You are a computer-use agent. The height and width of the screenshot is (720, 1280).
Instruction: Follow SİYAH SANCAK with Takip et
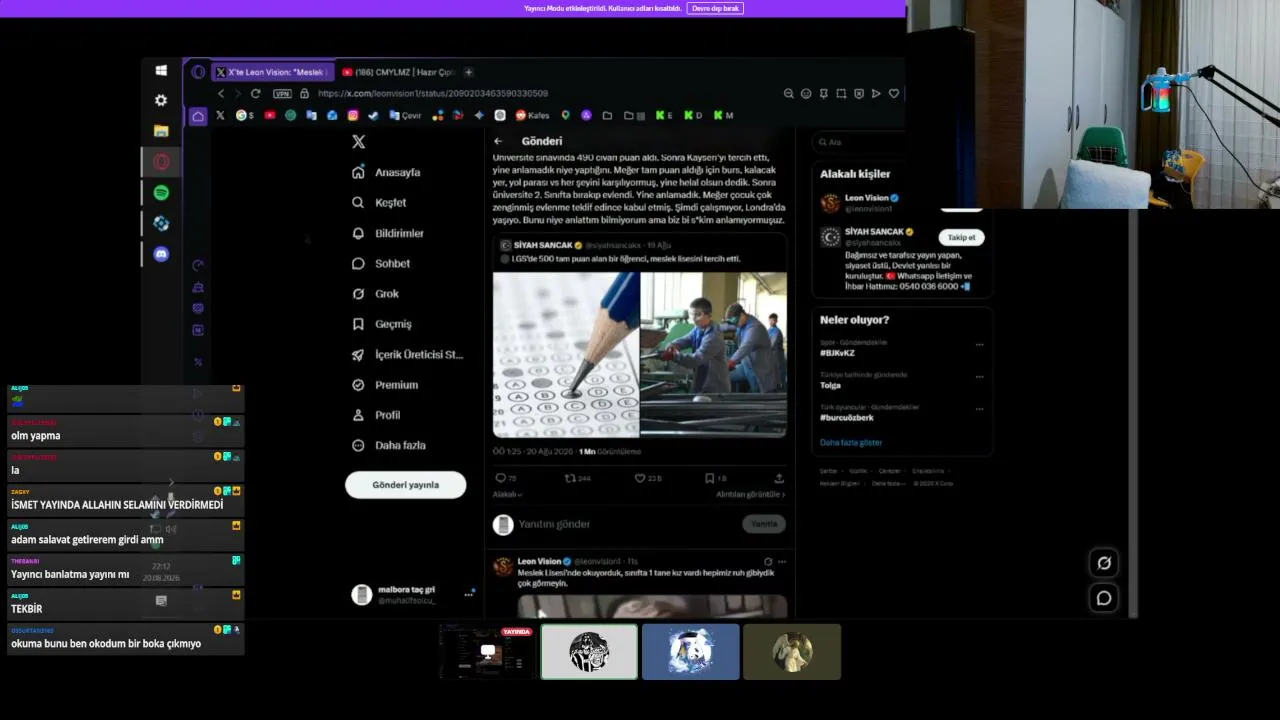(961, 238)
